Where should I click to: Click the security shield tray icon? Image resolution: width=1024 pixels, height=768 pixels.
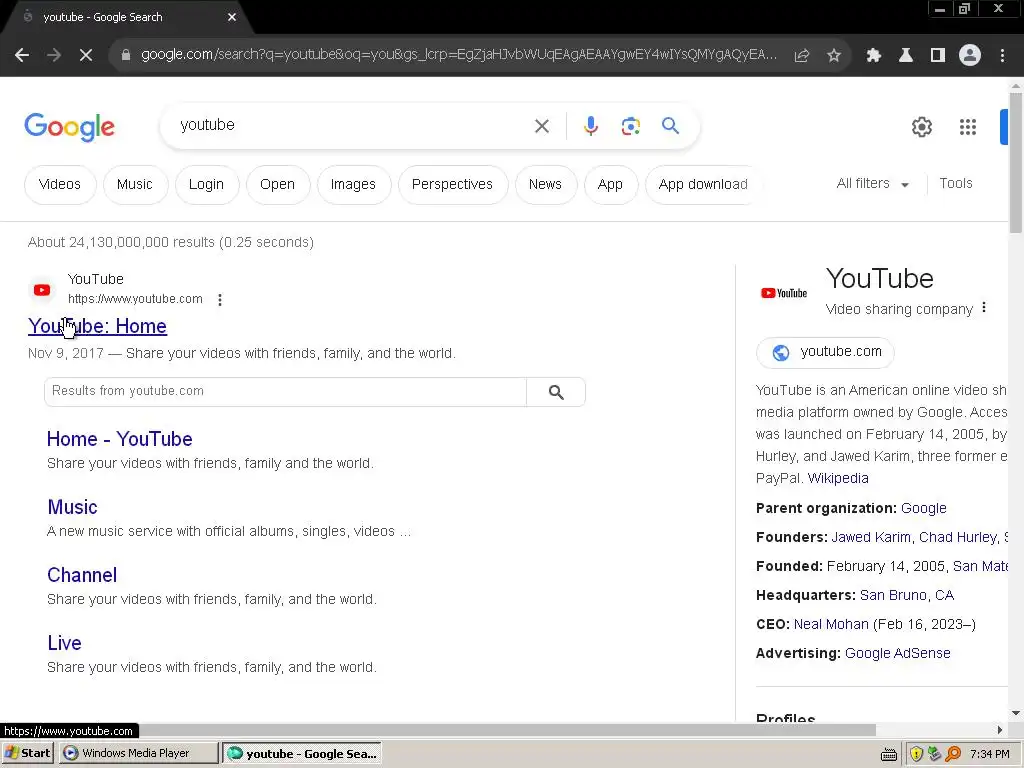click(x=916, y=754)
